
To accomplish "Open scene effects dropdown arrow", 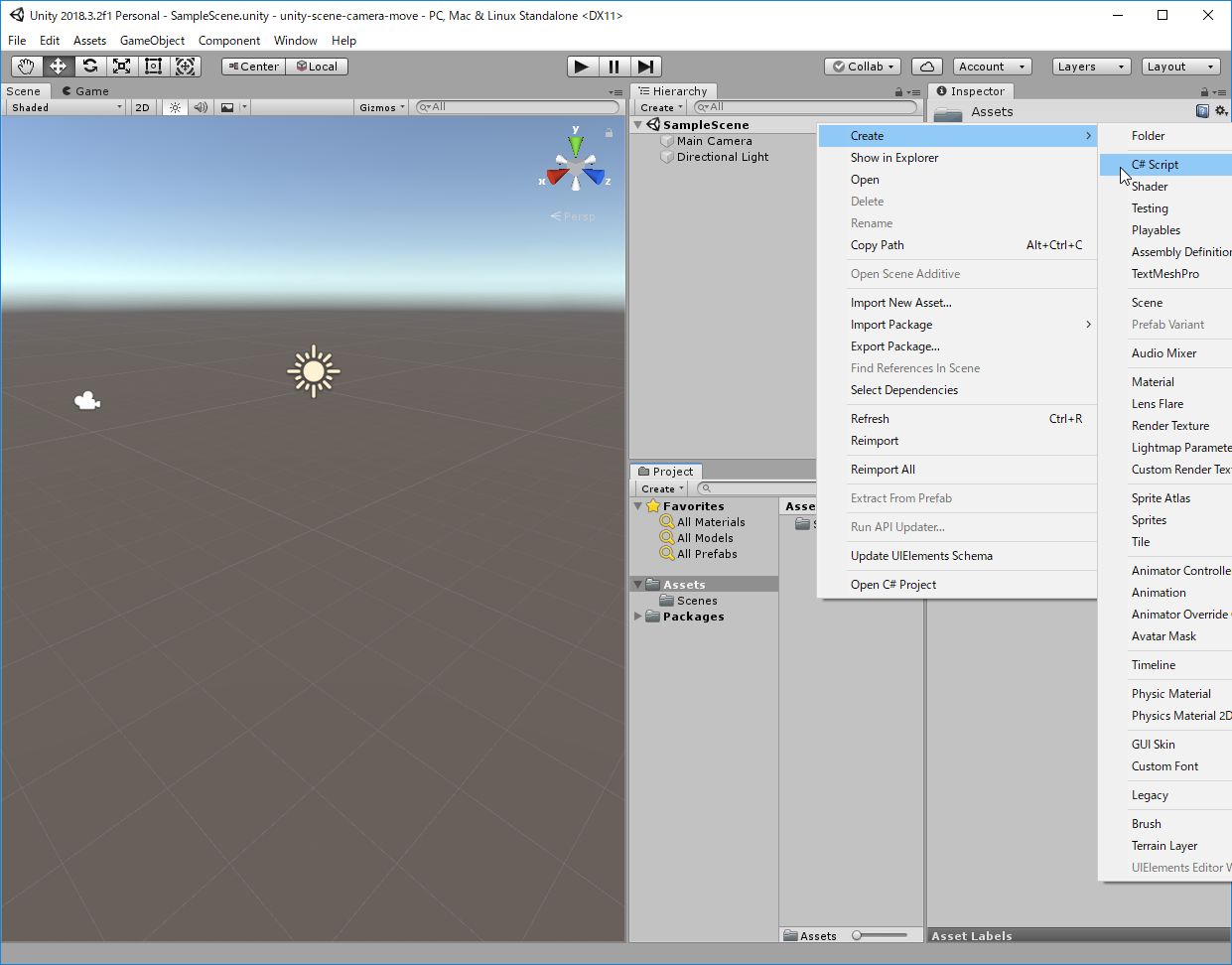I will click(244, 107).
